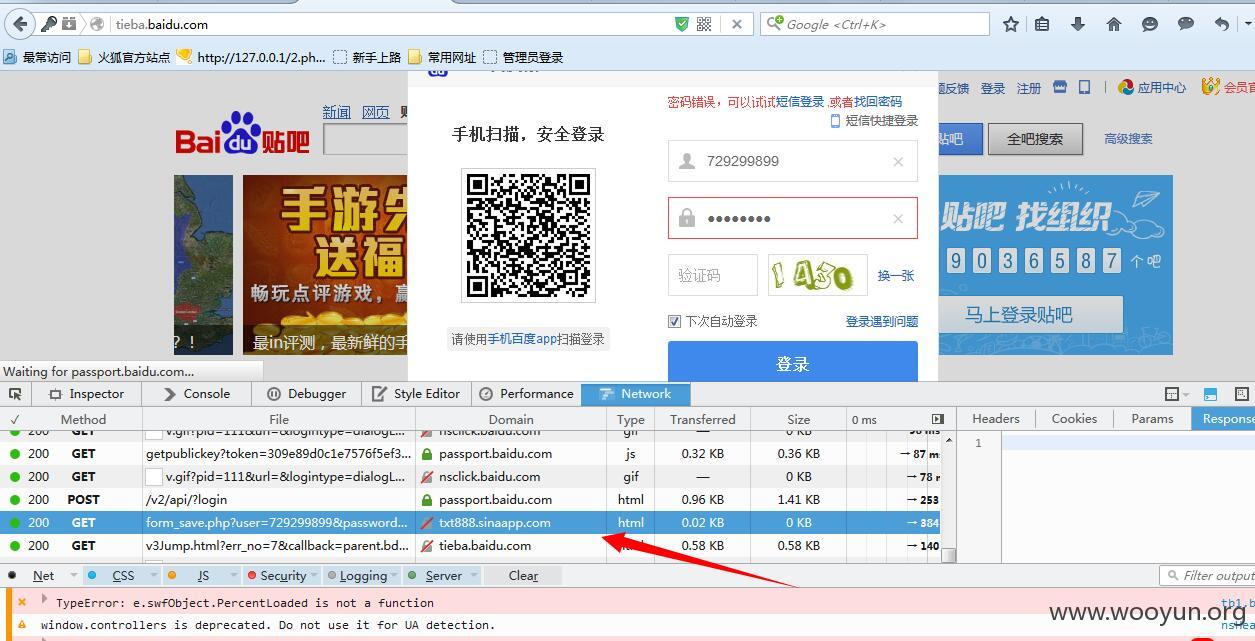1255x641 pixels.
Task: Toggle the network details pane icon
Action: 937,419
